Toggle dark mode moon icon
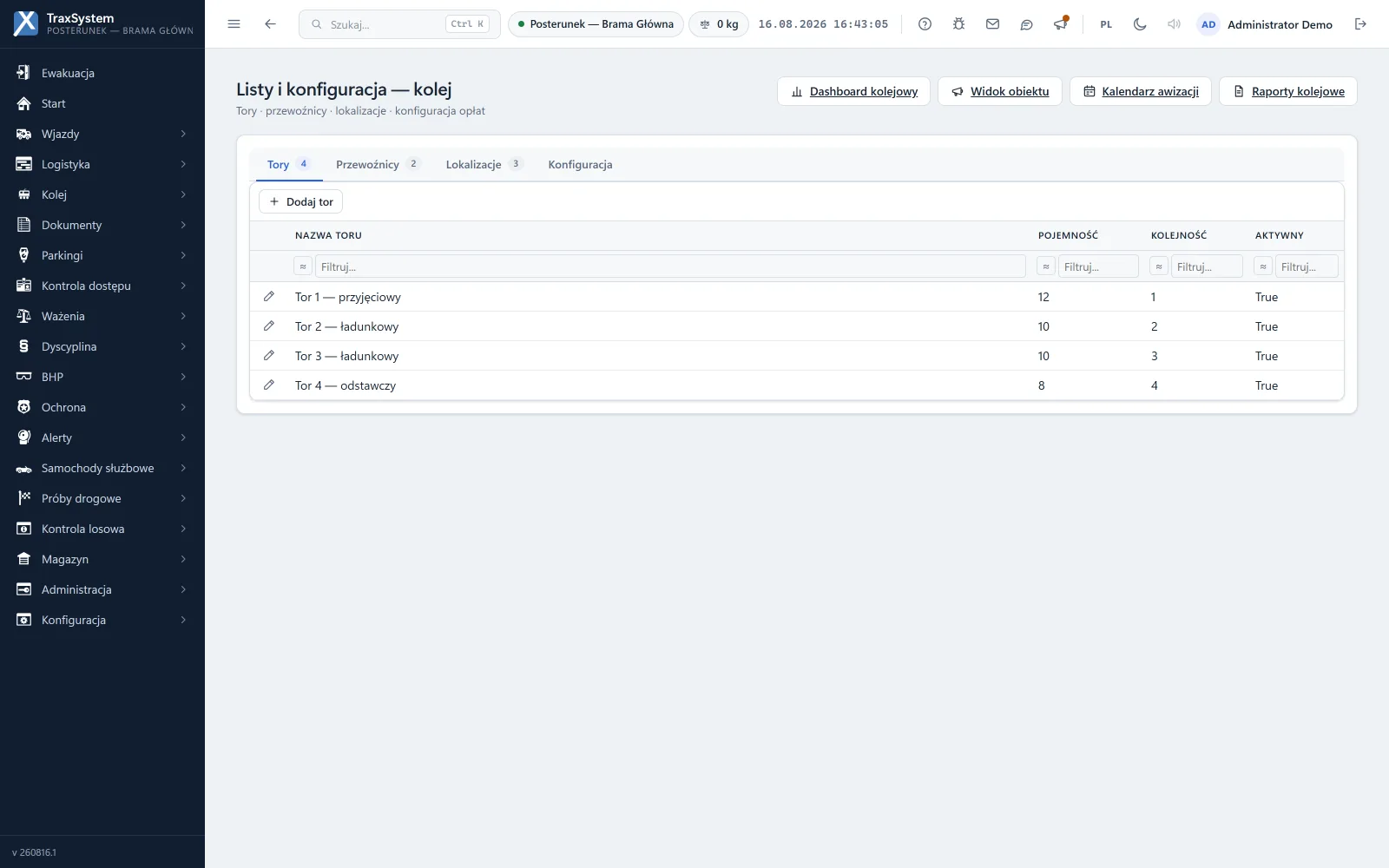This screenshot has width=1389, height=868. (x=1140, y=24)
